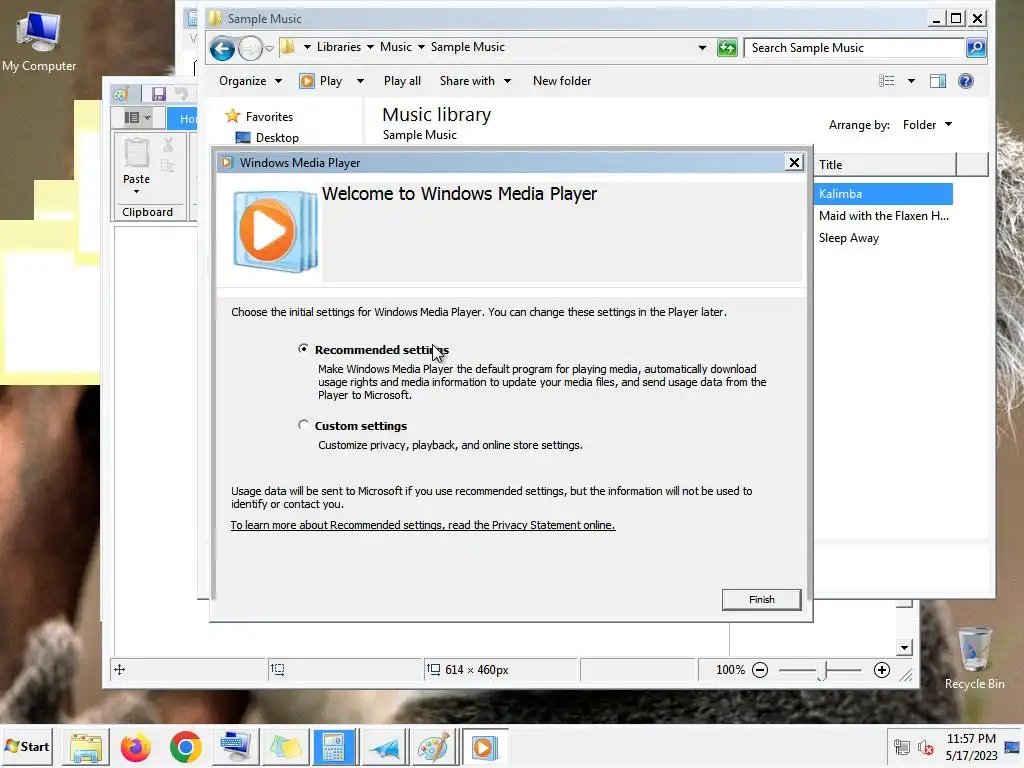Open the address bar history dropdown
The image size is (1024, 768).
[702, 48]
